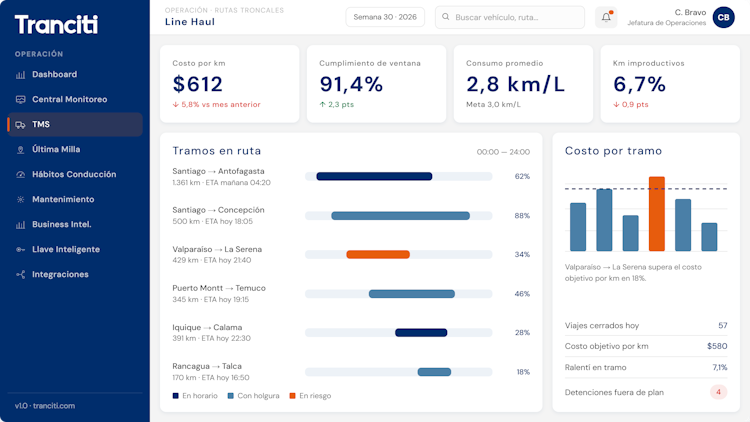This screenshot has height=422, width=750.
Task: Open the Santiago → Antofagasta route row
Action: click(x=351, y=177)
